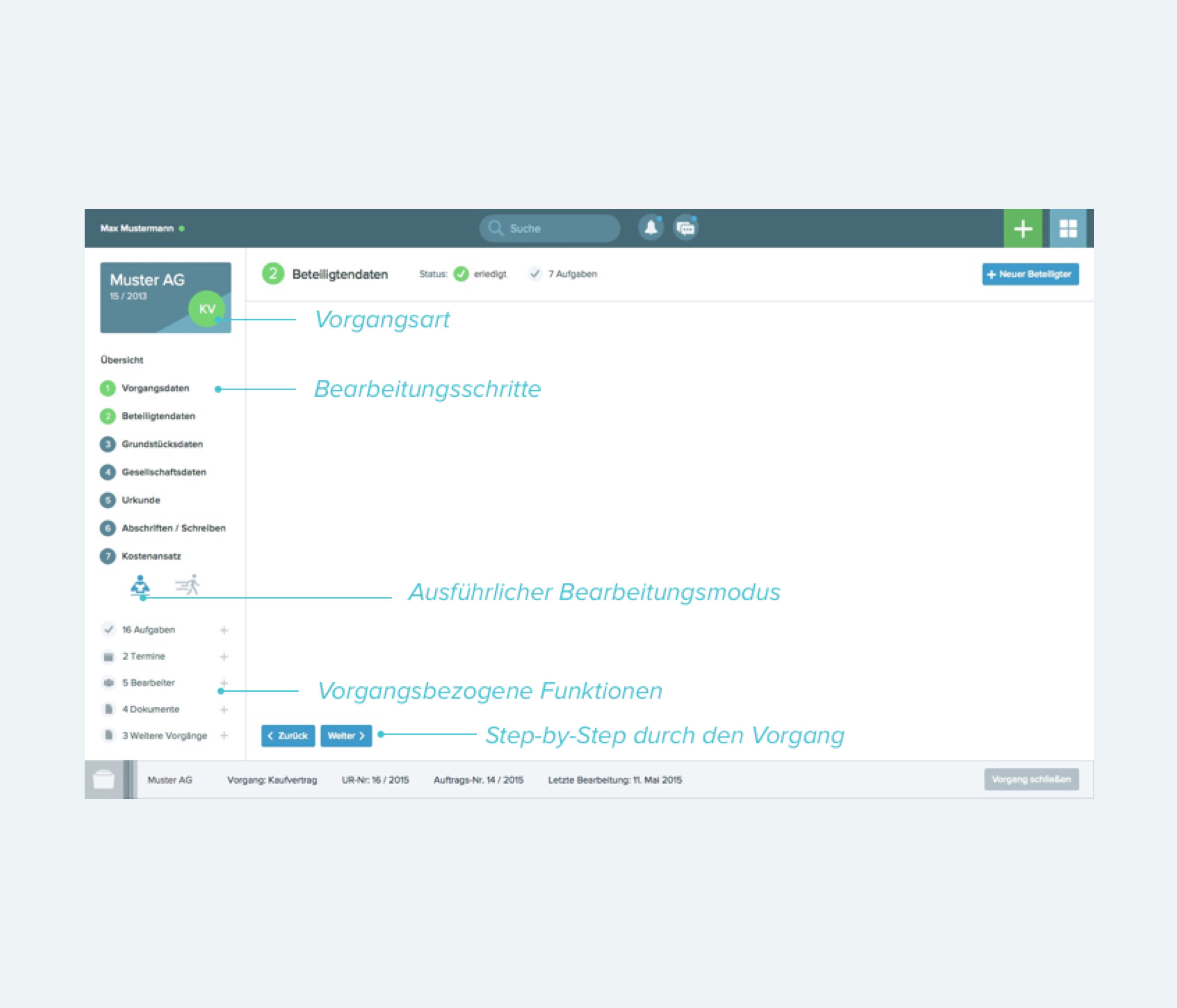Open the folder icon in bottom bar
Image resolution: width=1177 pixels, height=1008 pixels.
pos(104,780)
